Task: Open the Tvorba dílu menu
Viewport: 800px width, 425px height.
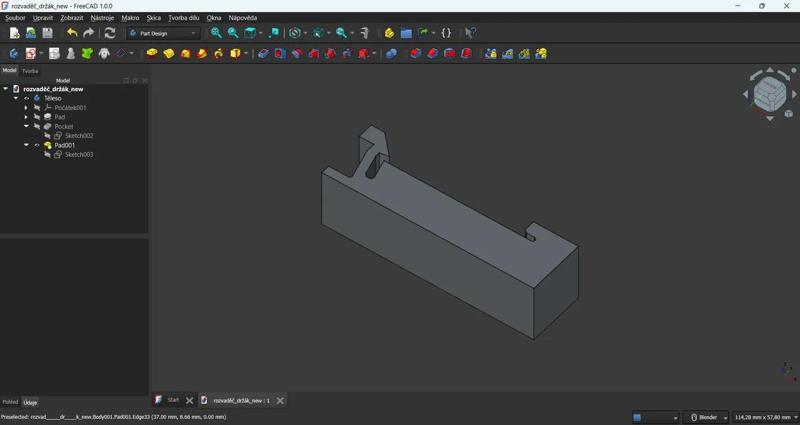Action: click(x=184, y=18)
